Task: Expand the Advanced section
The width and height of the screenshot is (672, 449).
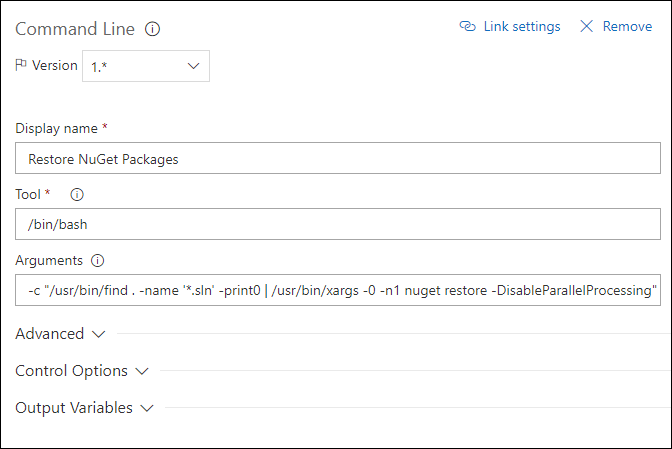Action: 60,334
